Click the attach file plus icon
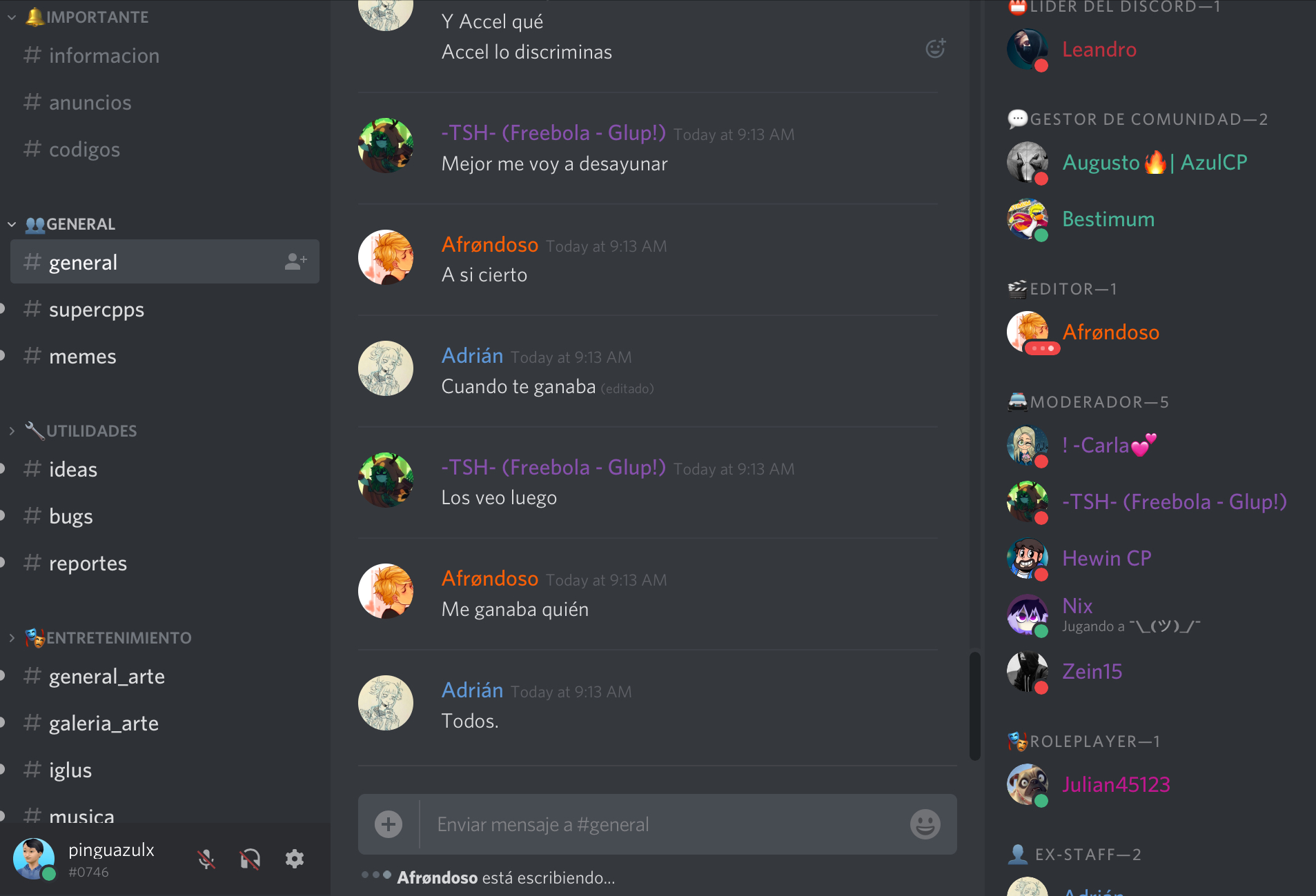 point(389,824)
